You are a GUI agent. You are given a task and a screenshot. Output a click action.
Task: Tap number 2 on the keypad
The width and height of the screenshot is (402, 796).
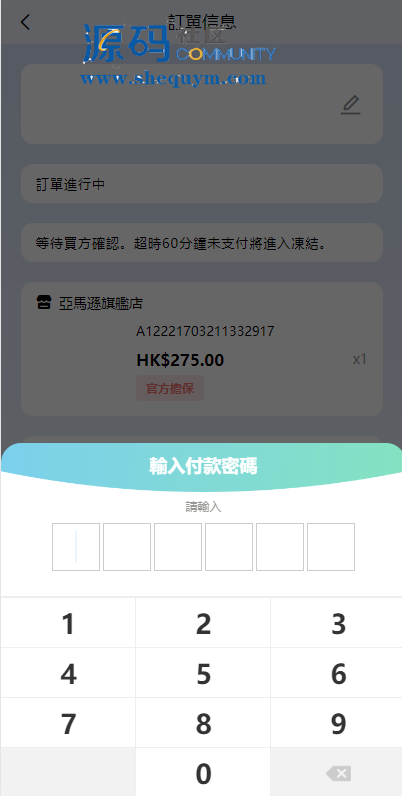pos(203,624)
